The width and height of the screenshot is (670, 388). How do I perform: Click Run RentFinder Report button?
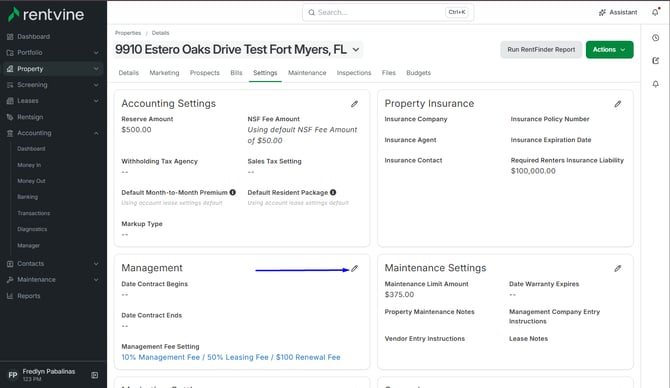point(541,50)
